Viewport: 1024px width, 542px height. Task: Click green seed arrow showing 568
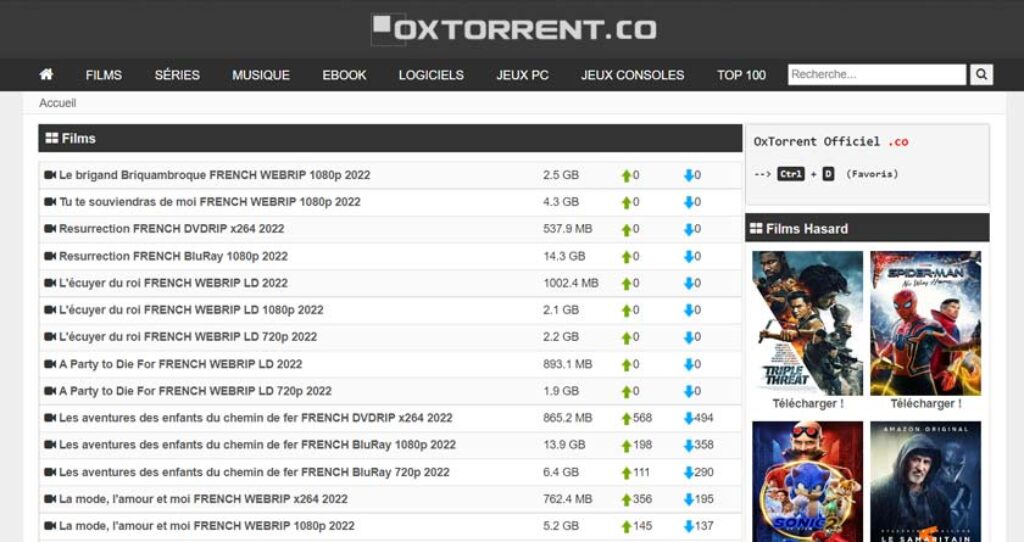tap(626, 419)
